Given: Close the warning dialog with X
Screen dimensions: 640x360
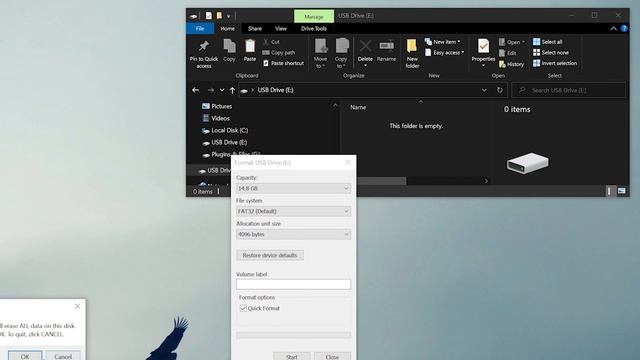Looking at the screenshot, I should point(78,306).
